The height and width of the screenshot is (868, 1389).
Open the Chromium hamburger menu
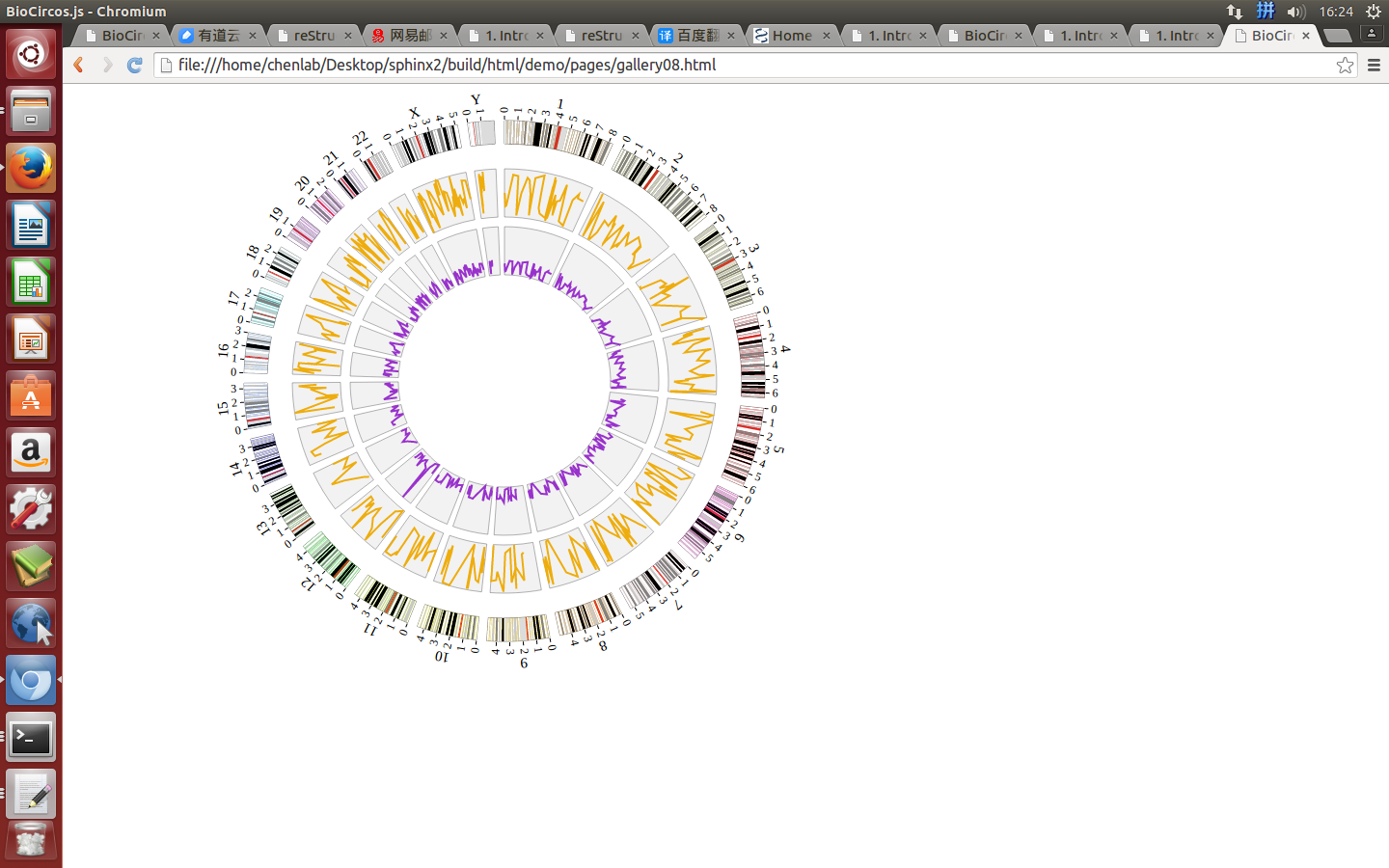coord(1374,65)
